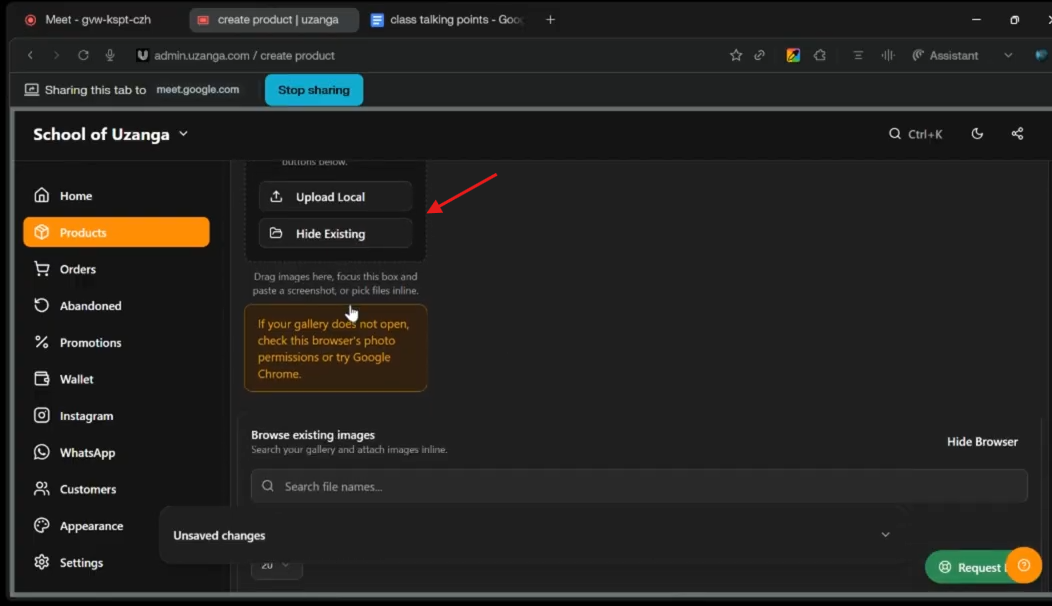Click the Upload Local button
This screenshot has height=606, width=1052.
pos(335,197)
